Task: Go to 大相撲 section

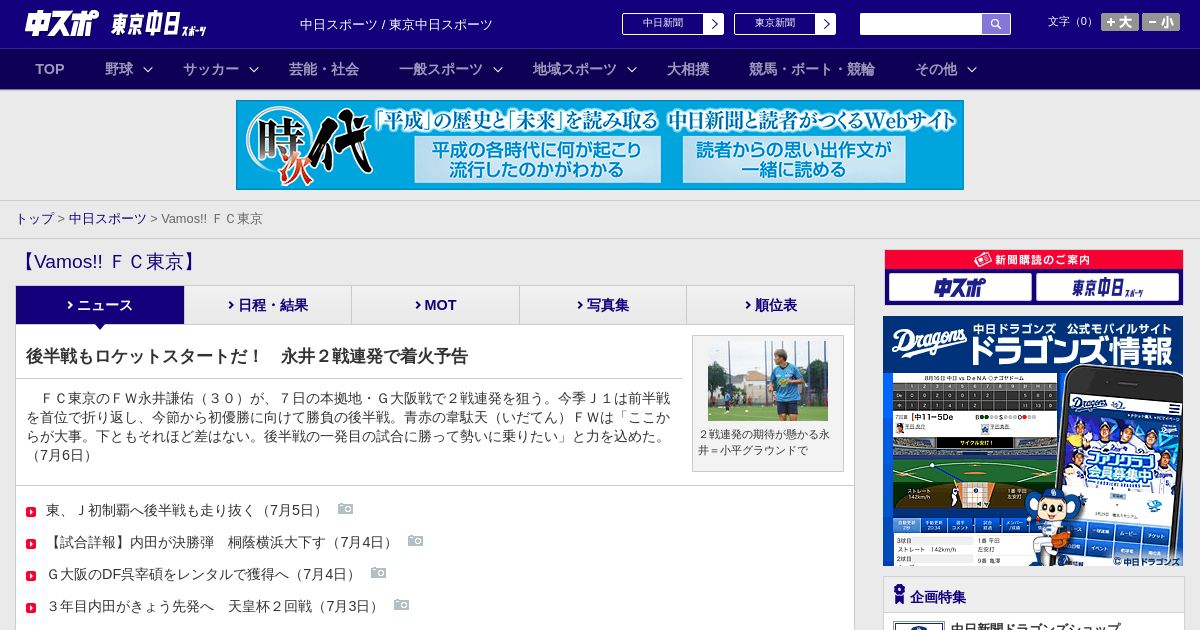Action: pyautogui.click(x=688, y=69)
